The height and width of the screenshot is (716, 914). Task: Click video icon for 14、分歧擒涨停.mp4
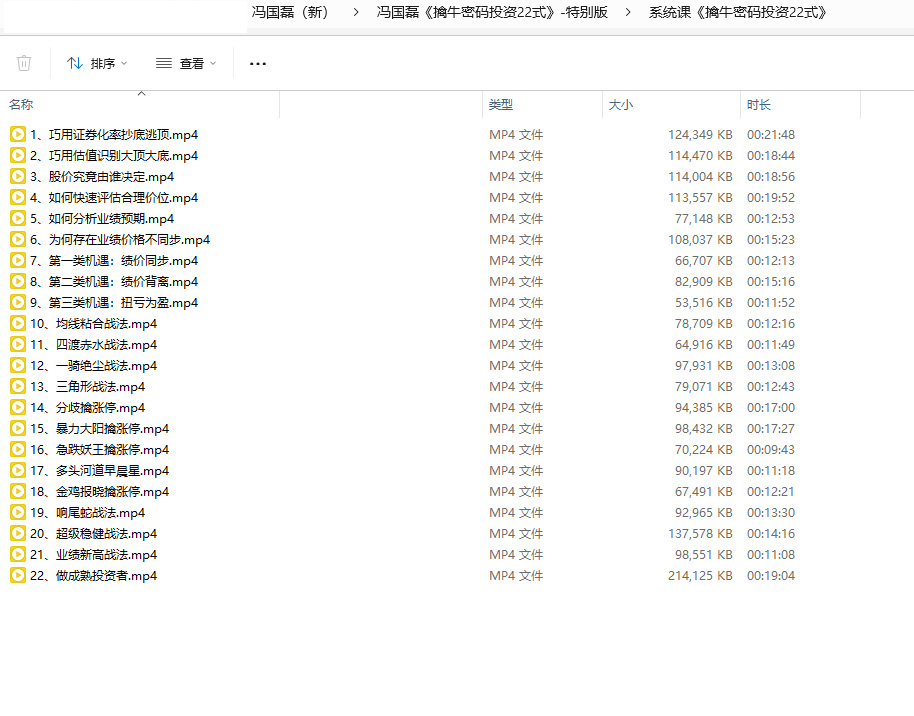pos(18,408)
